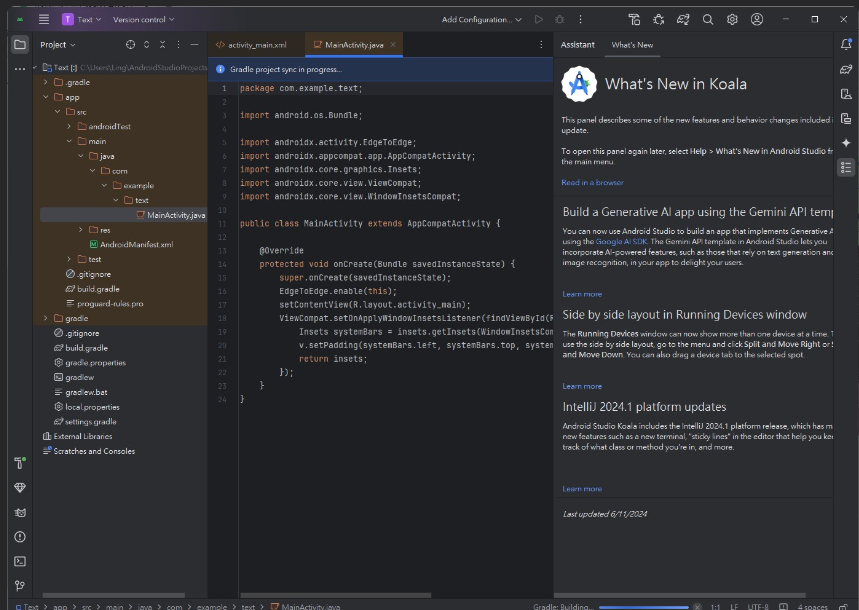The image size is (859, 610).
Task: Open Git version control tool window icon
Action: coord(20,585)
